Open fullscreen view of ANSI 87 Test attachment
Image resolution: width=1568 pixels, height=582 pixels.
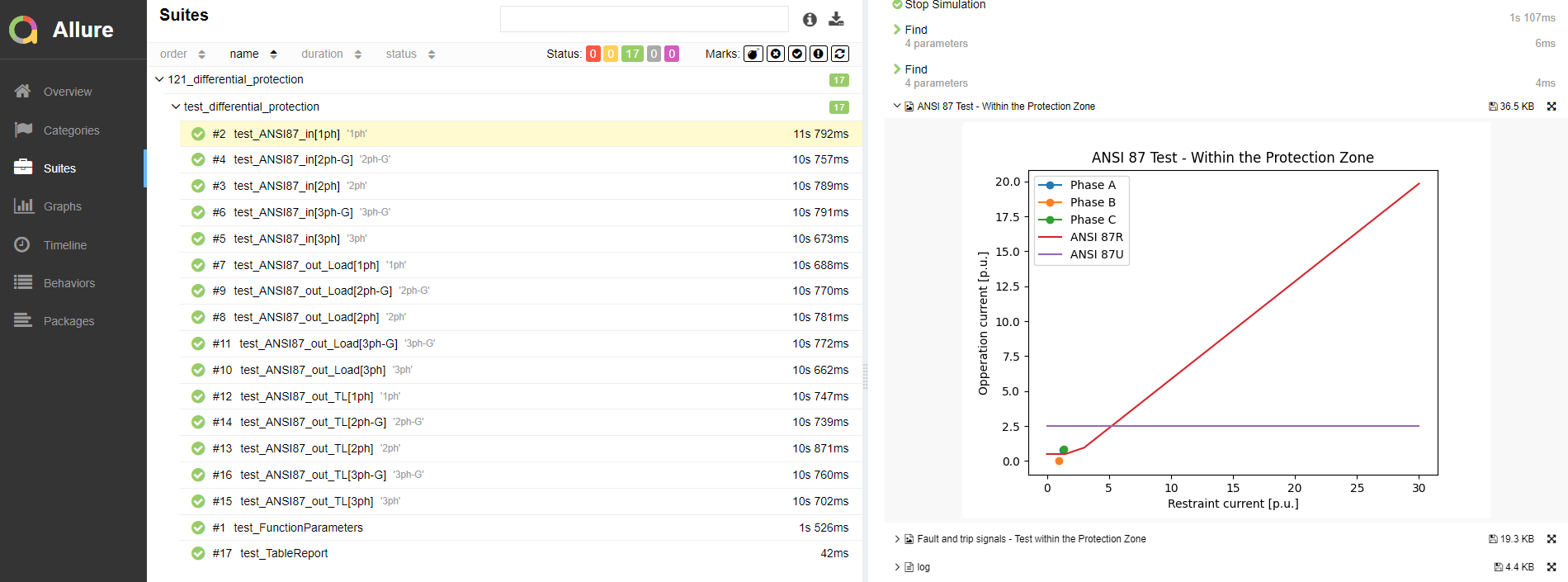click(1551, 106)
